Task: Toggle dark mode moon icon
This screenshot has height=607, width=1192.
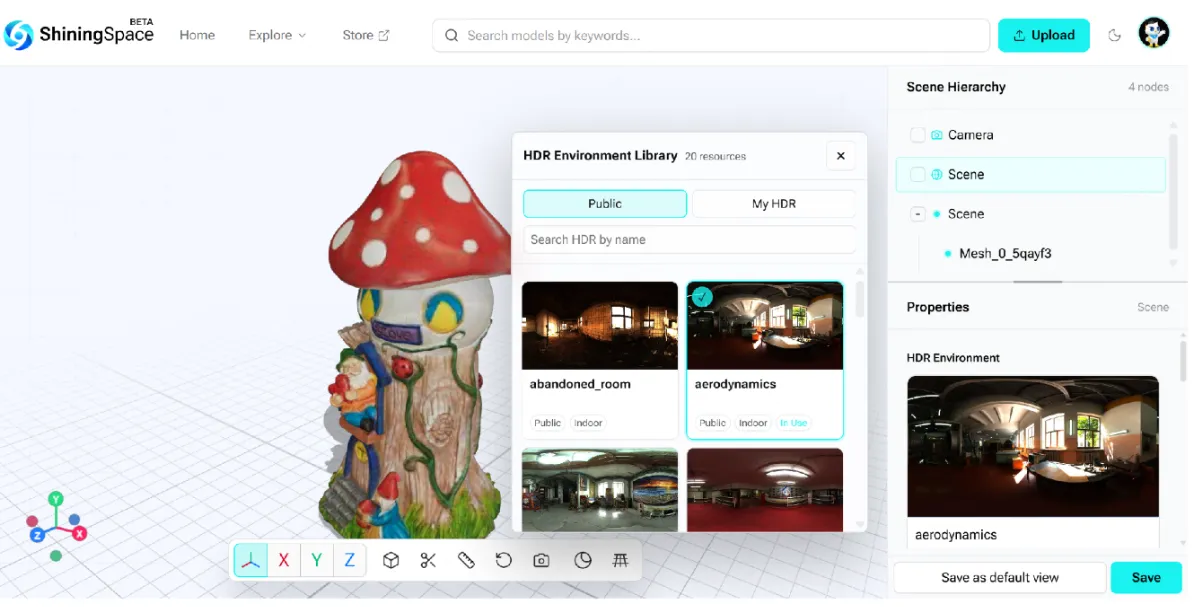Action: (x=1114, y=35)
